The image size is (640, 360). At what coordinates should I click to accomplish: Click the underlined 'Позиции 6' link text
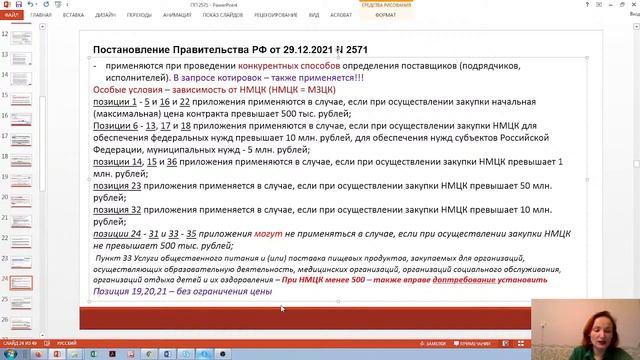116,126
